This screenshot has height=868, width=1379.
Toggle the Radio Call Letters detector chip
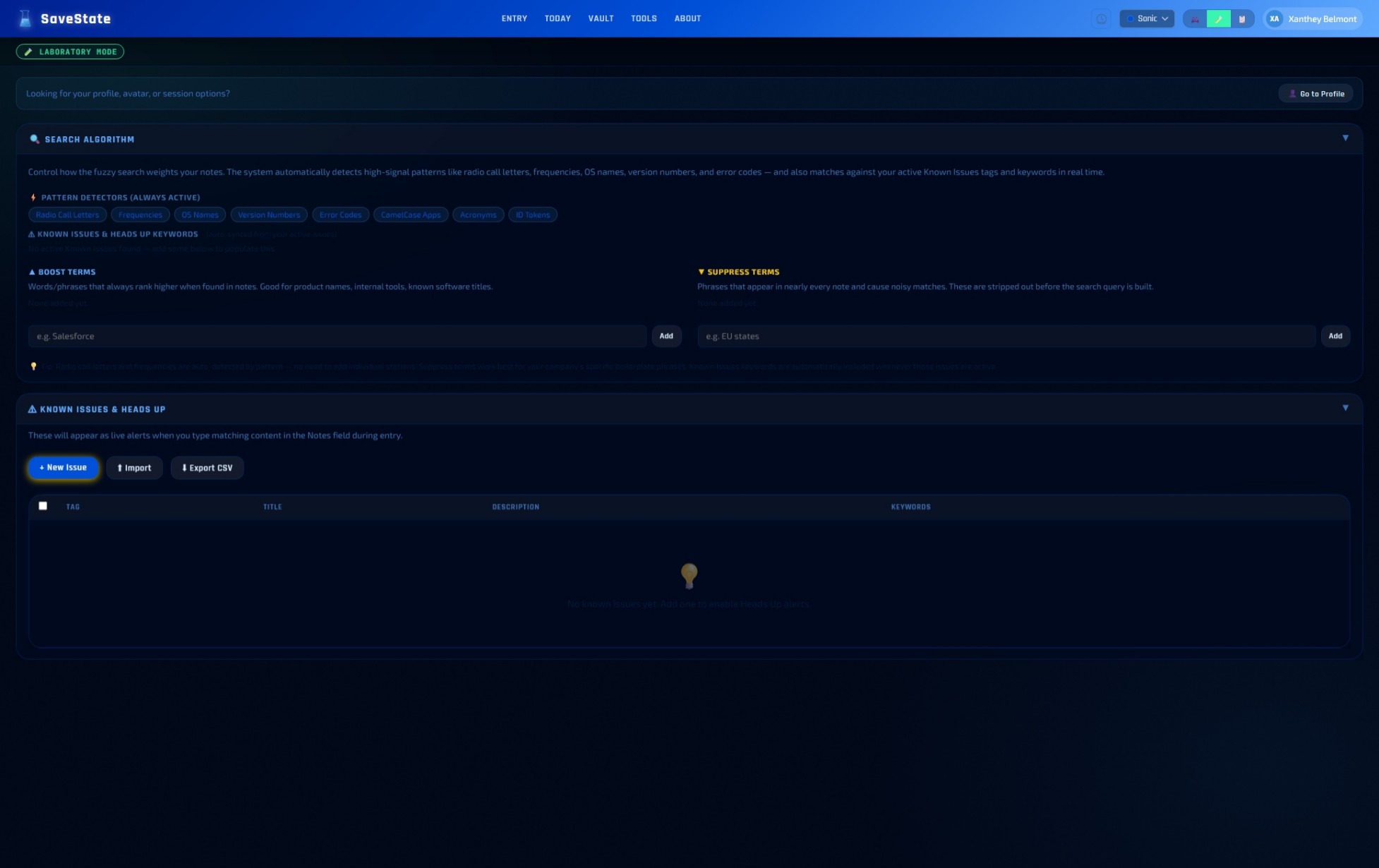pyautogui.click(x=67, y=215)
